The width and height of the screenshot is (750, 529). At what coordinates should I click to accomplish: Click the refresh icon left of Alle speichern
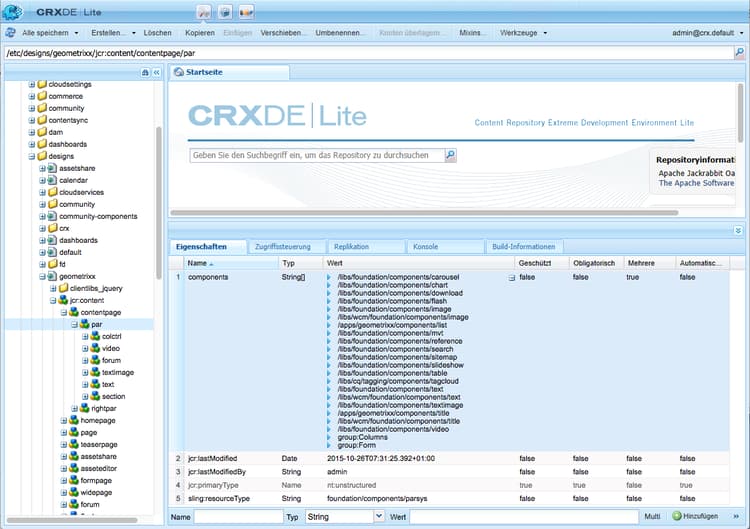[x=11, y=33]
